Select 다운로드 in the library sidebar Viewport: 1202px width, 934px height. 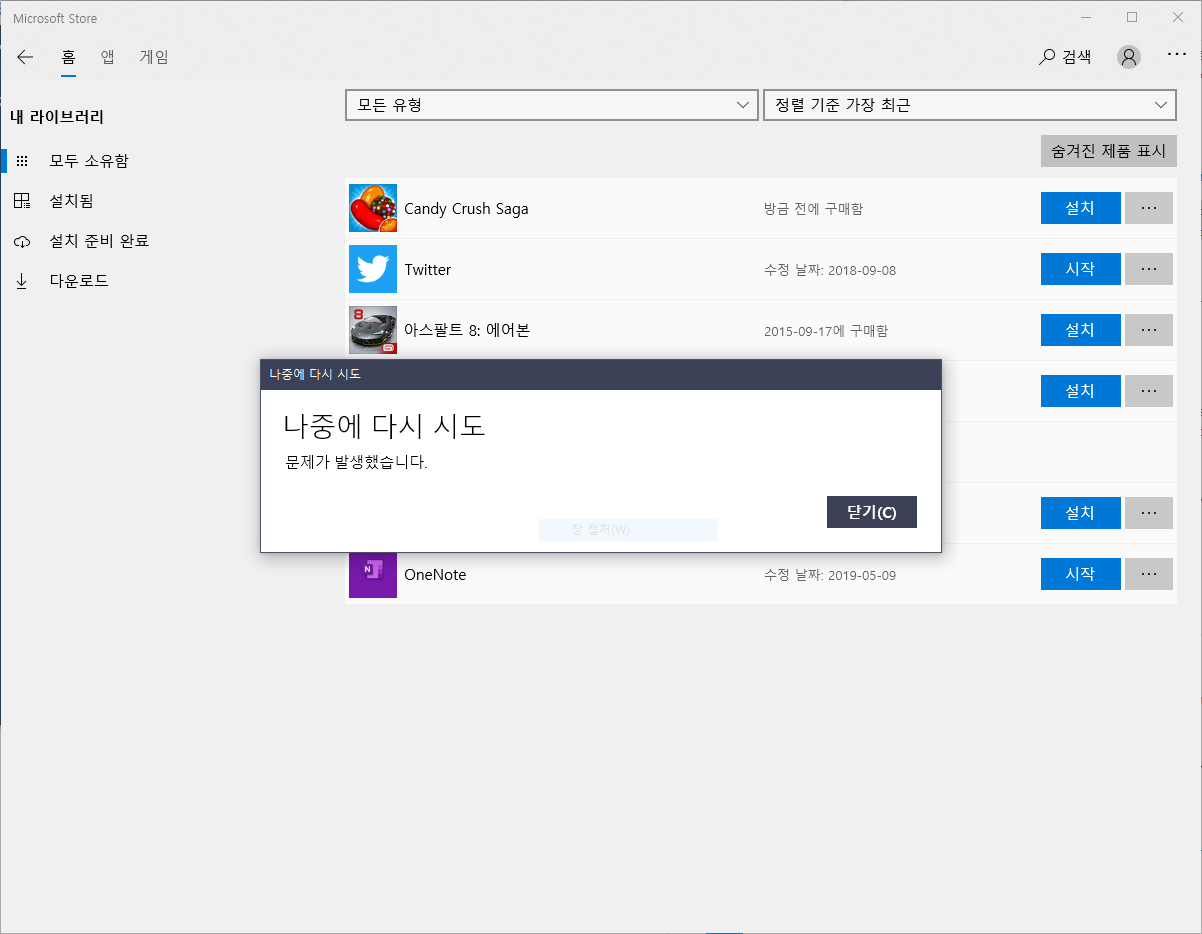click(x=79, y=281)
